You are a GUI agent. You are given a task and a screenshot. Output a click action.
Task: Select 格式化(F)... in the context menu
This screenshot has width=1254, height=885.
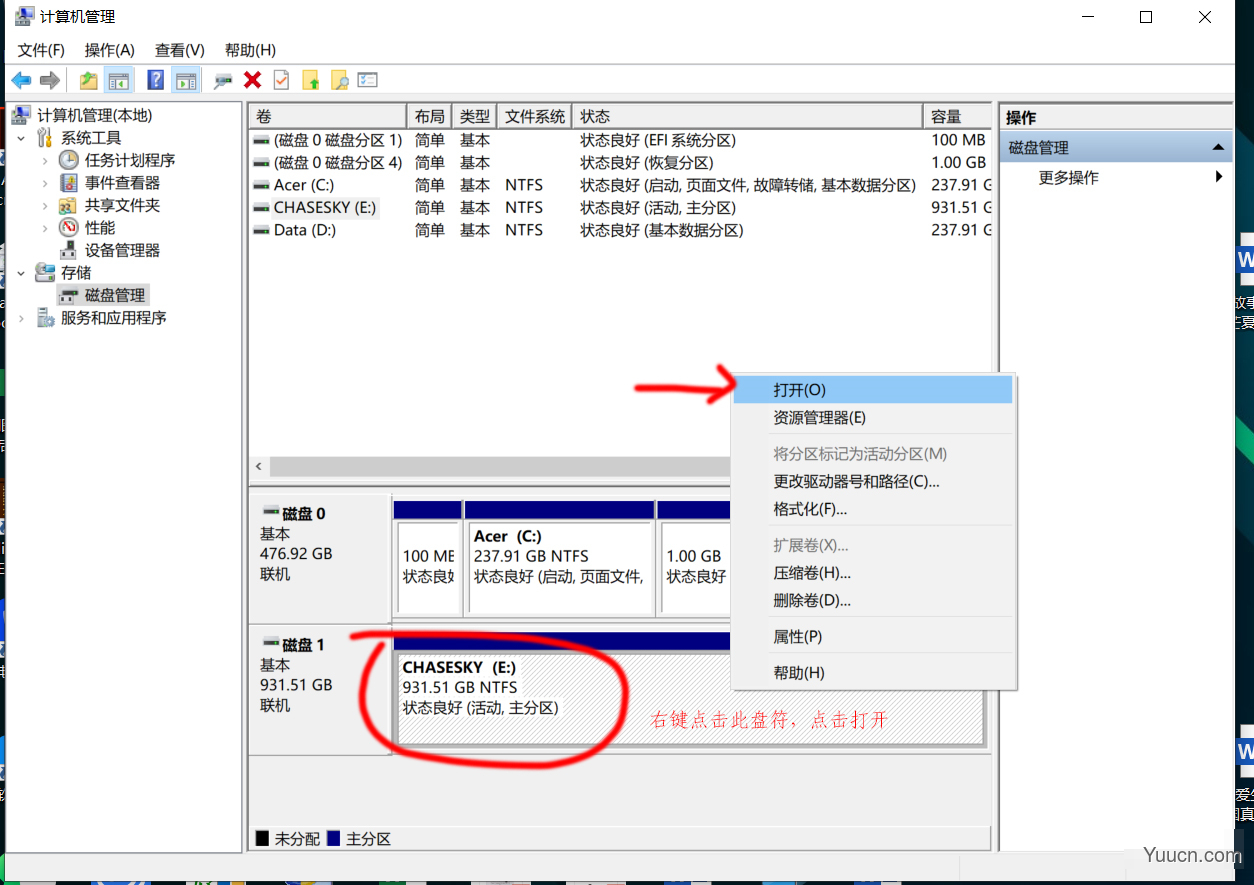point(873,509)
